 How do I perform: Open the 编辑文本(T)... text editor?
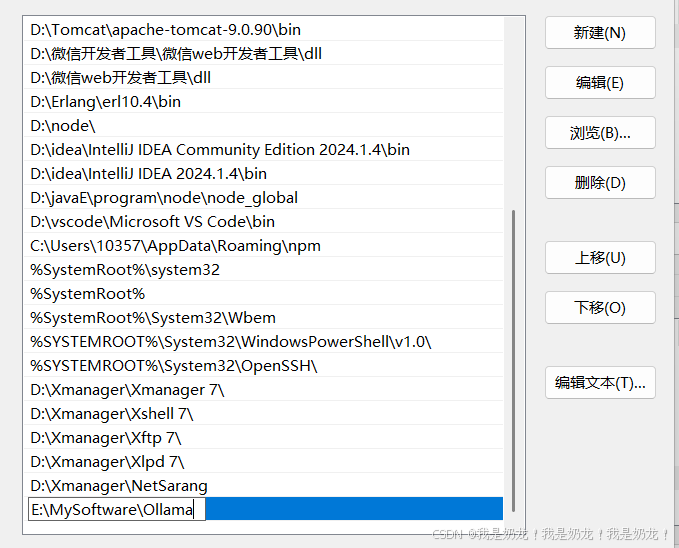(x=600, y=383)
